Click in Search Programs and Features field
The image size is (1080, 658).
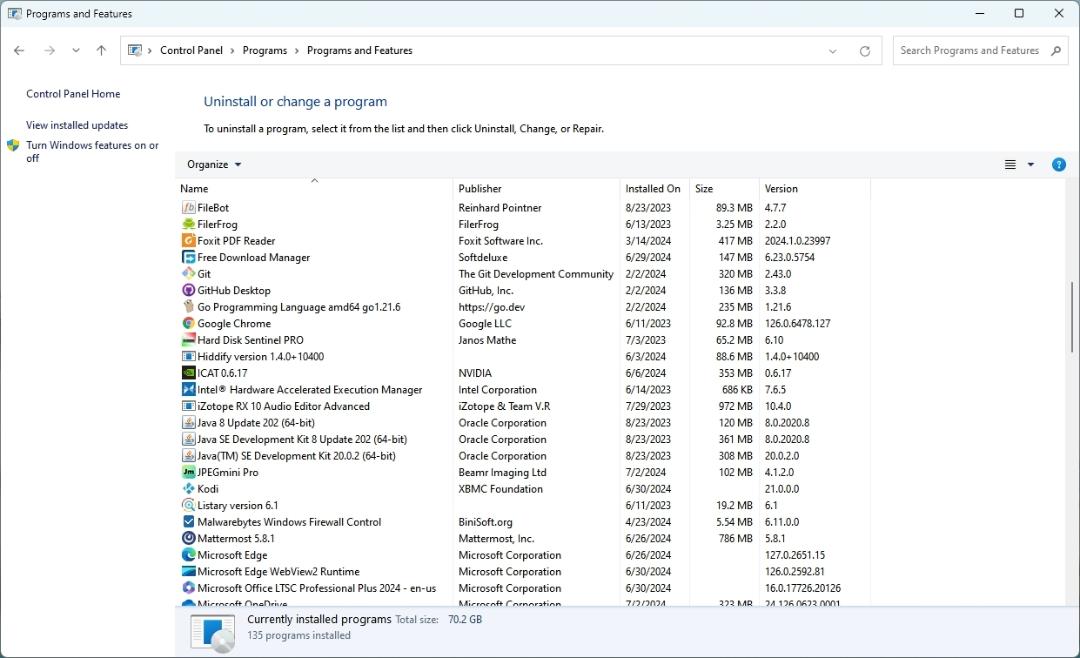969,50
